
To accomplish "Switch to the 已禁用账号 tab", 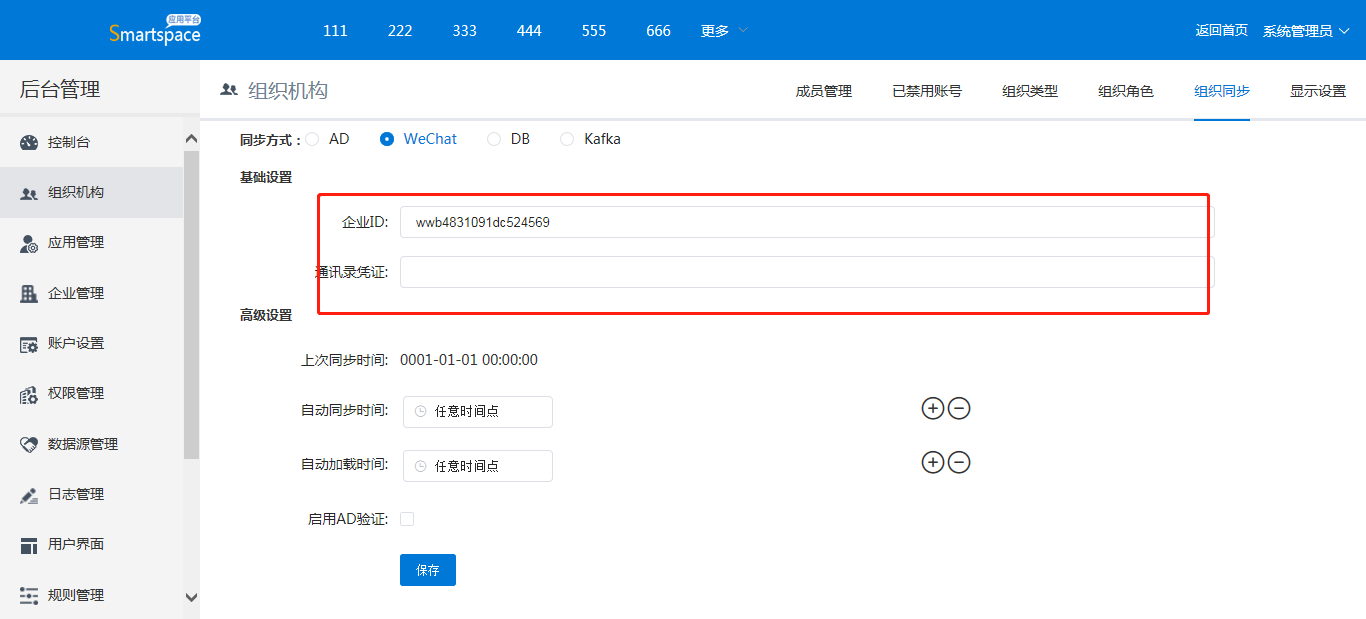I will point(927,91).
